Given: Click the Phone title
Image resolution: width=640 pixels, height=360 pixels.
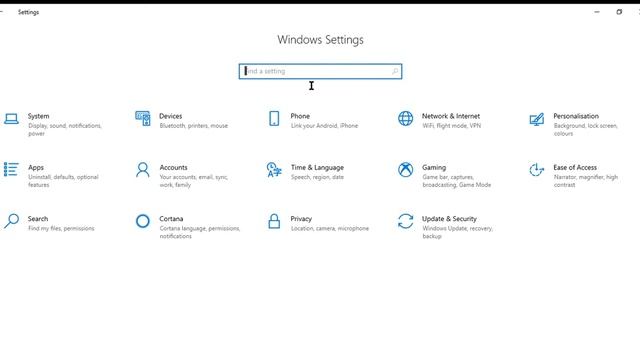Looking at the screenshot, I should click(300, 116).
